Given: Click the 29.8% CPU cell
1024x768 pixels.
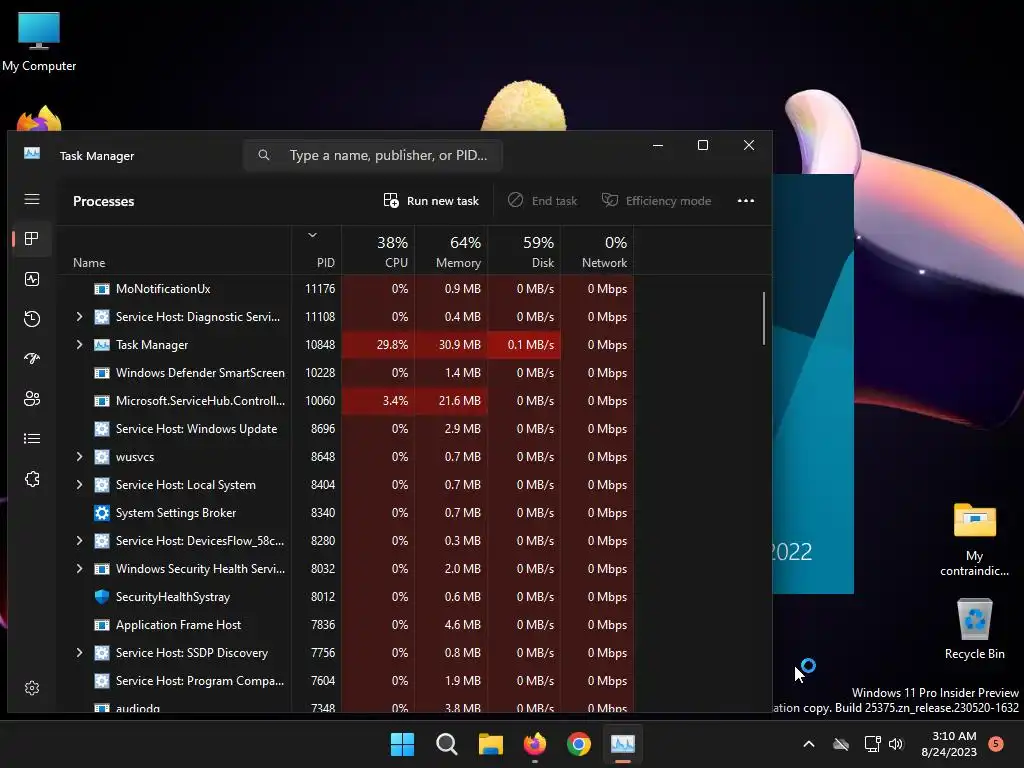Looking at the screenshot, I should pyautogui.click(x=378, y=345).
